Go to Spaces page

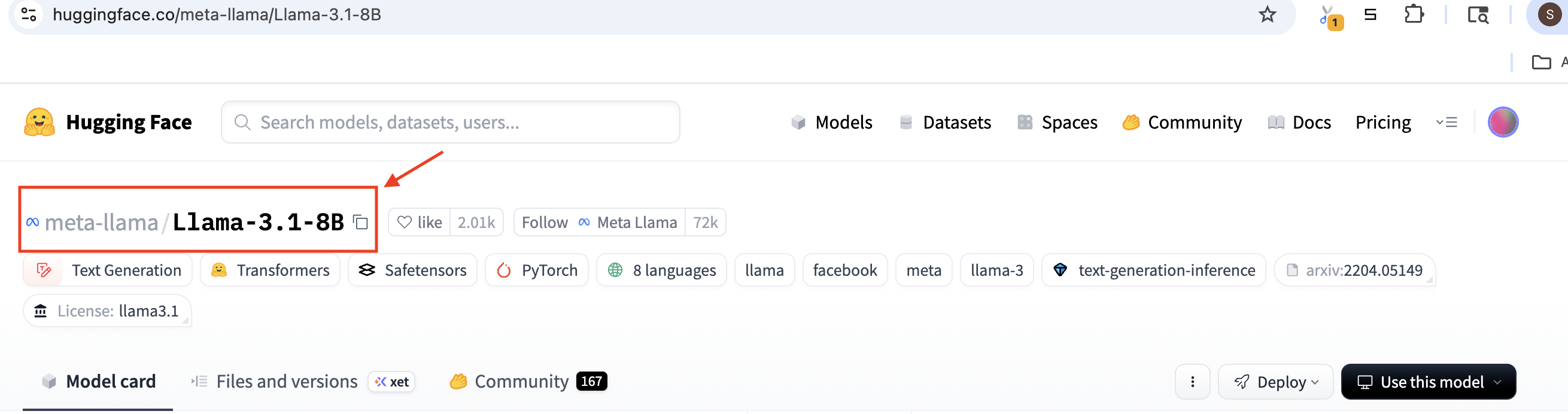point(1058,123)
